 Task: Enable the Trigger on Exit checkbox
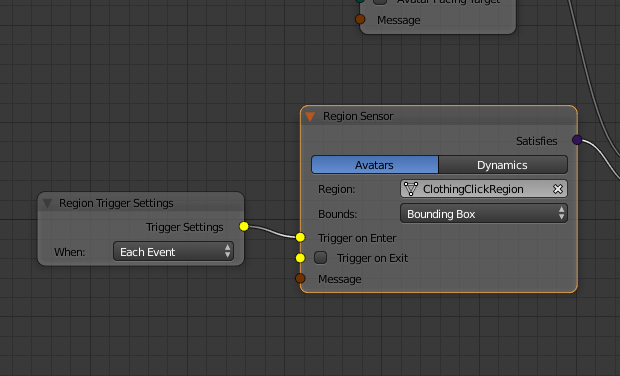click(320, 258)
